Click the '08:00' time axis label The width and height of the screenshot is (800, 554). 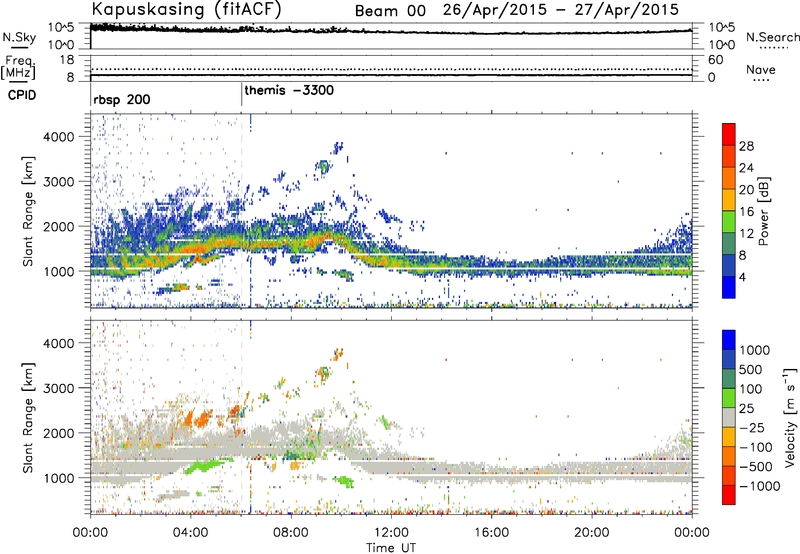pos(291,533)
